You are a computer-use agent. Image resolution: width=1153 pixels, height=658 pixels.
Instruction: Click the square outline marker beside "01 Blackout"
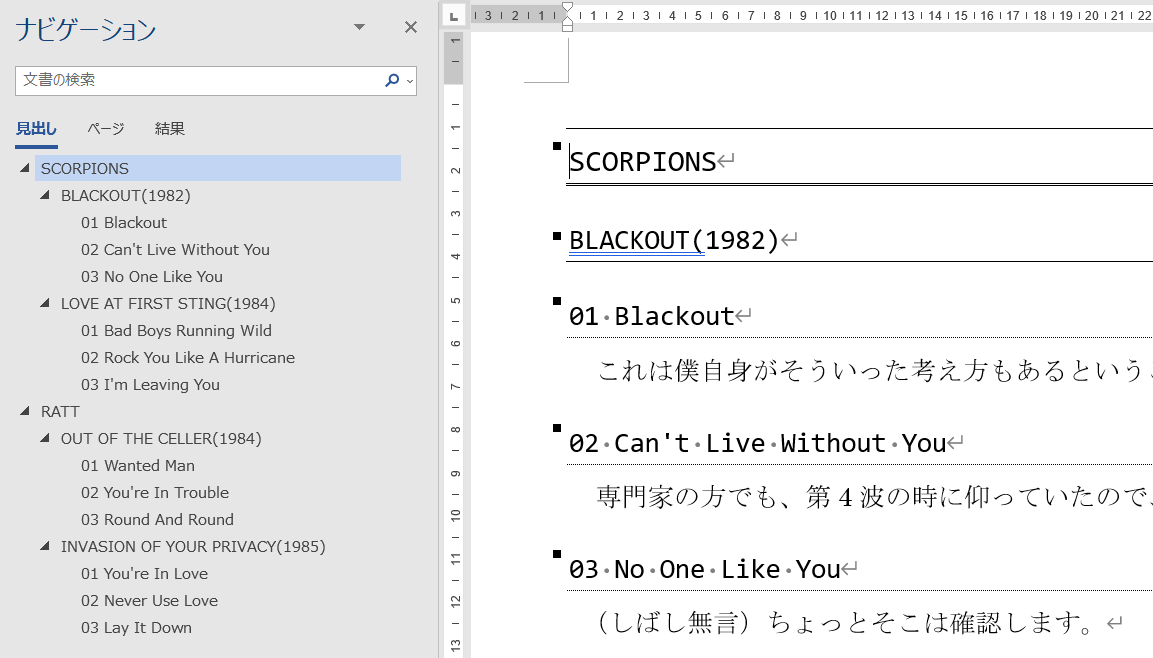[x=556, y=300]
